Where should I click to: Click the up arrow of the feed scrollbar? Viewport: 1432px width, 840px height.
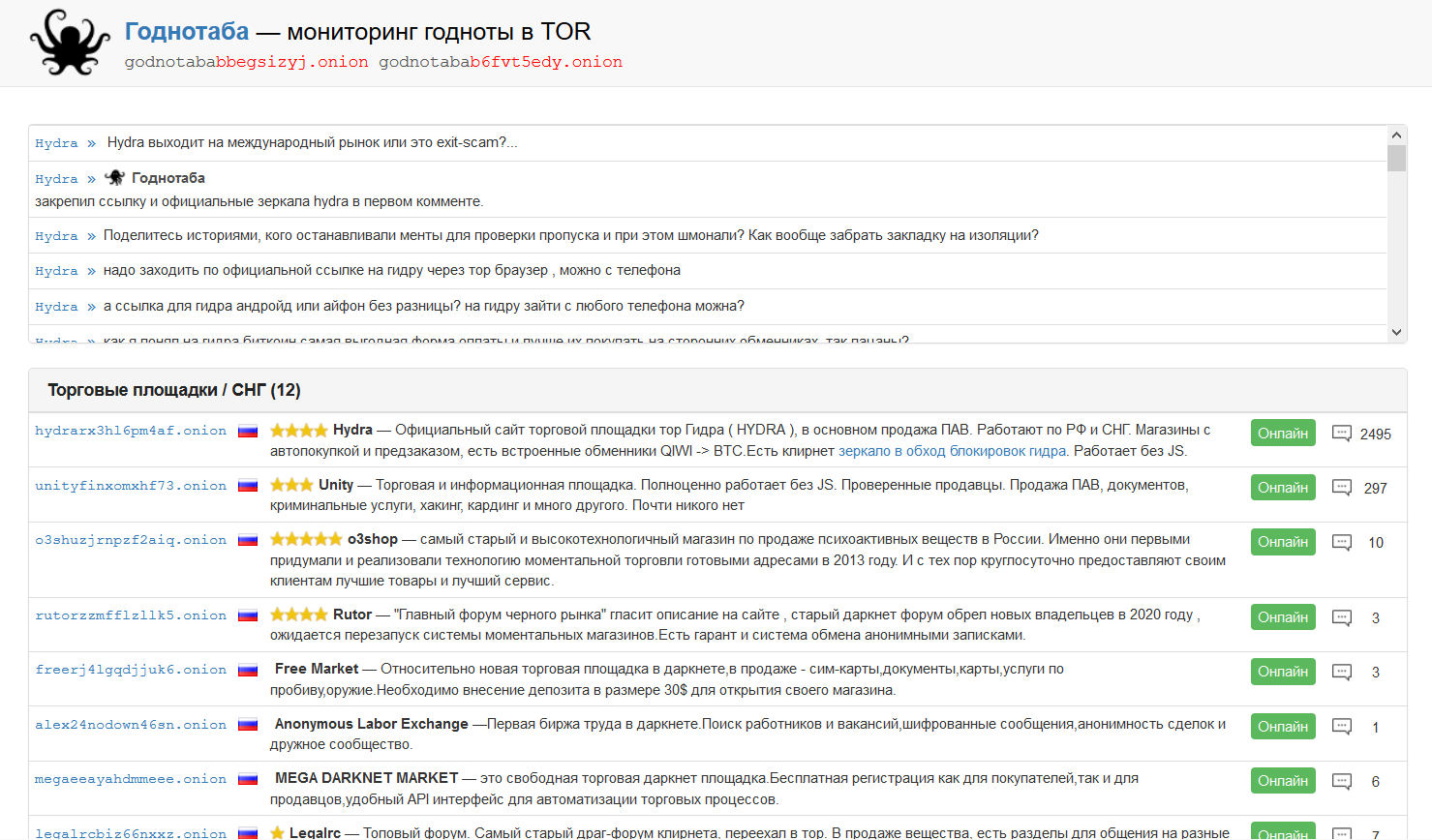point(1396,135)
